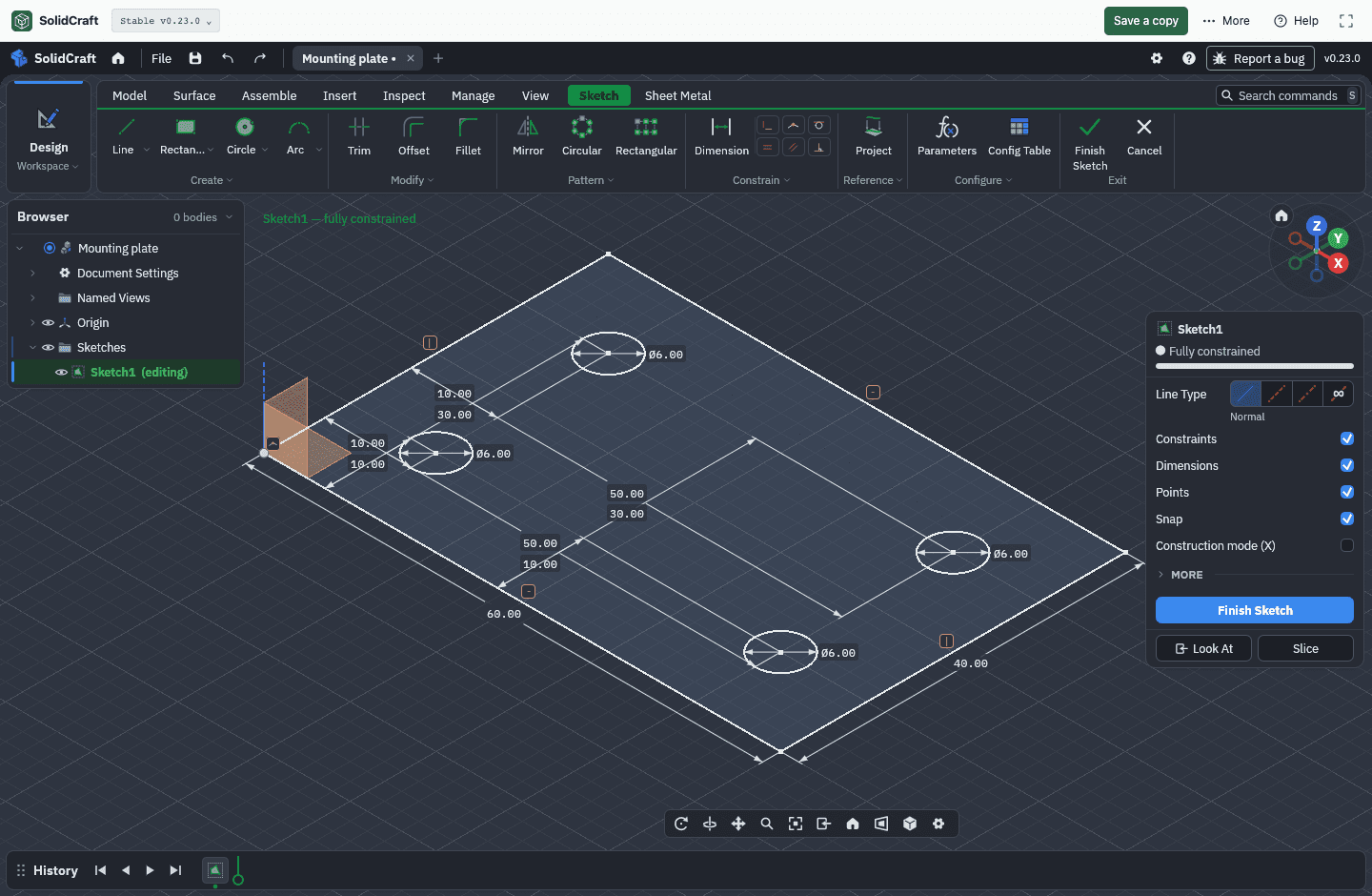Switch to the Sheet Metal tab
This screenshot has width=1372, height=896.
pos(677,95)
